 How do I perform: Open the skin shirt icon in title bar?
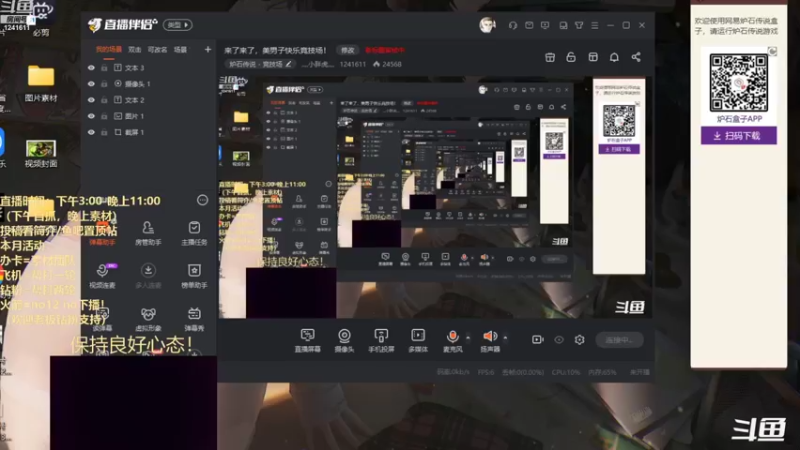pos(579,25)
